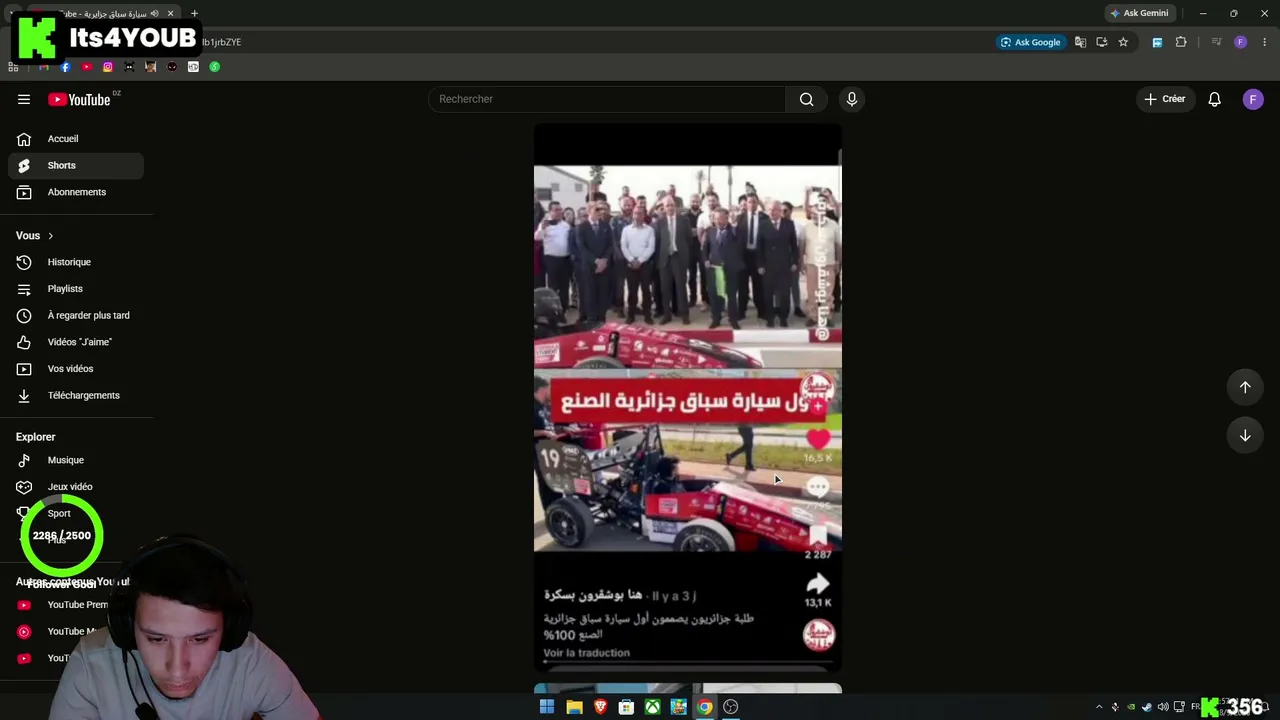Click the translate page icon
Screen dimensions: 1280x720
(x=1080, y=42)
